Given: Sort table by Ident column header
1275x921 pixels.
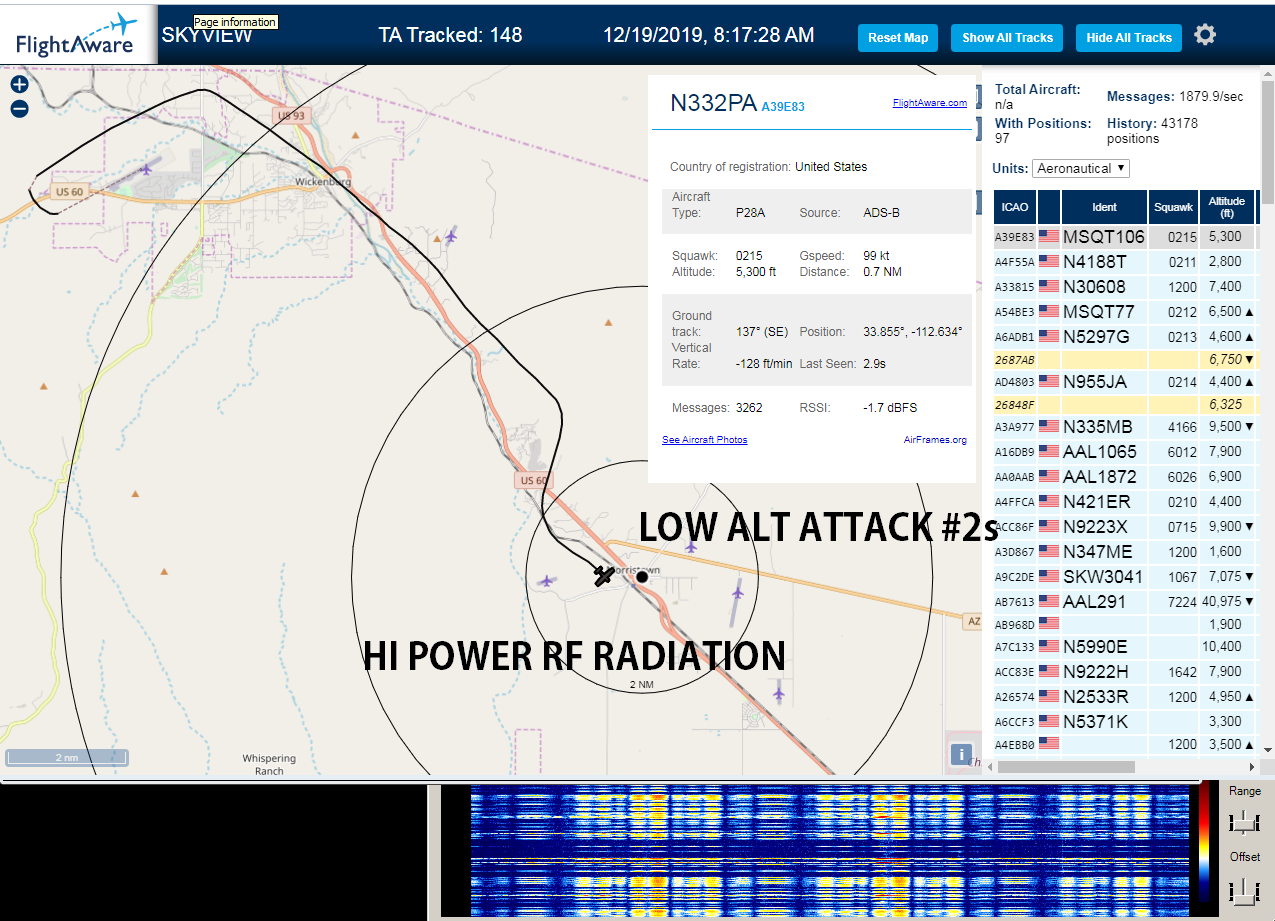Looking at the screenshot, I should coord(1104,207).
